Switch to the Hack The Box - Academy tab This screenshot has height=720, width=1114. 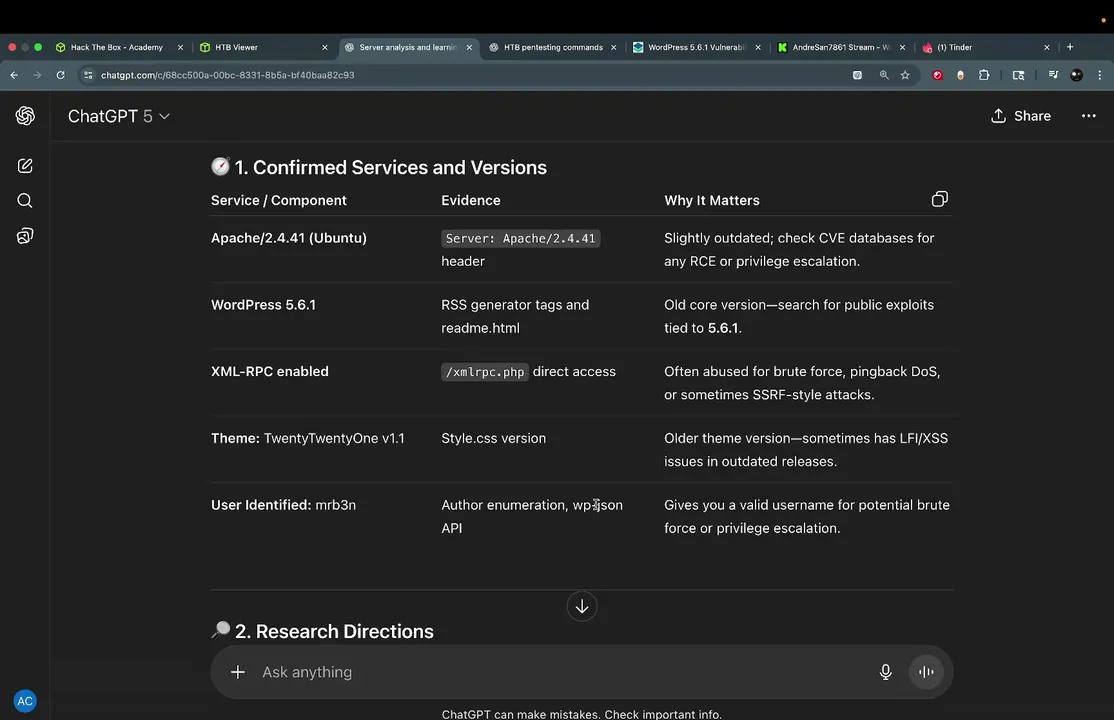(117, 47)
